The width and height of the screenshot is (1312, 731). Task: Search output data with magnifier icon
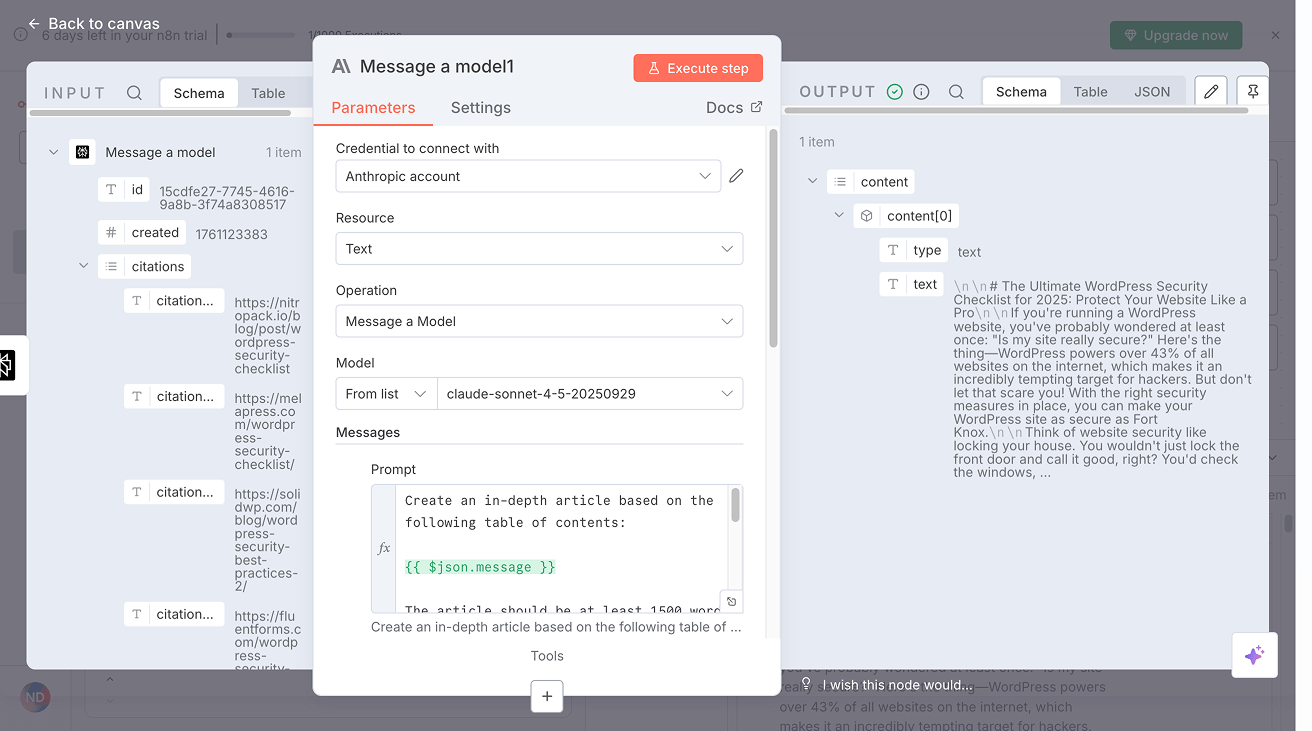[x=956, y=92]
